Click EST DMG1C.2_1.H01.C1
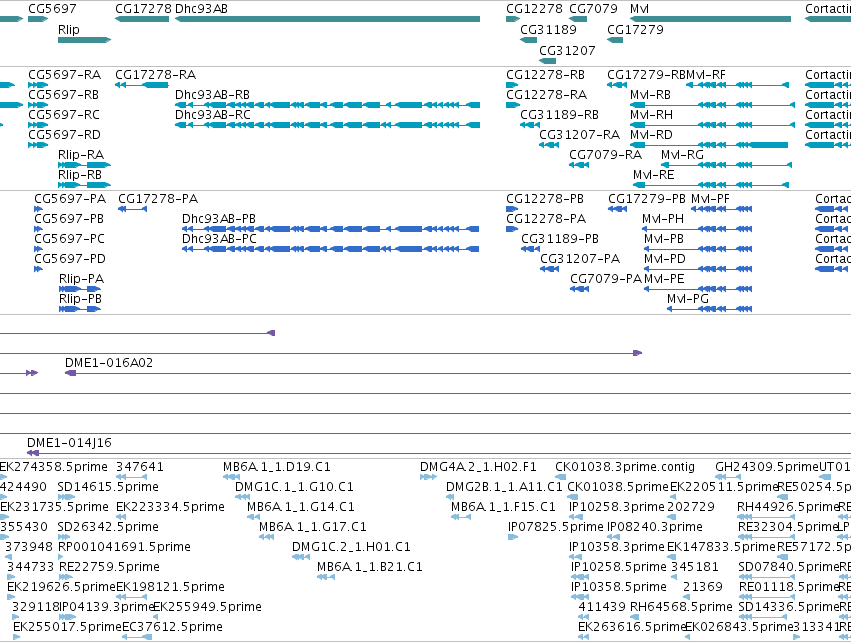The width and height of the screenshot is (851, 642). 301,557
